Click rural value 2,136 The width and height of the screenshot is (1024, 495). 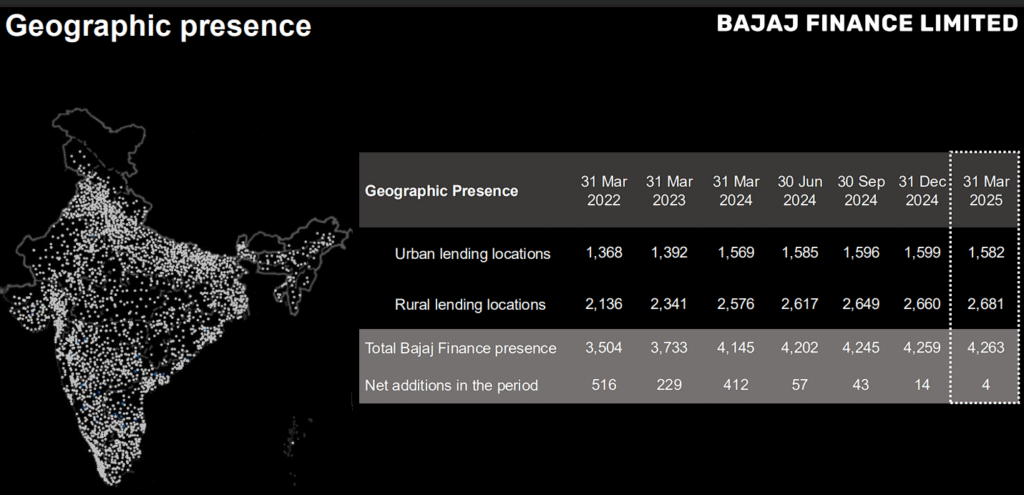[605, 304]
